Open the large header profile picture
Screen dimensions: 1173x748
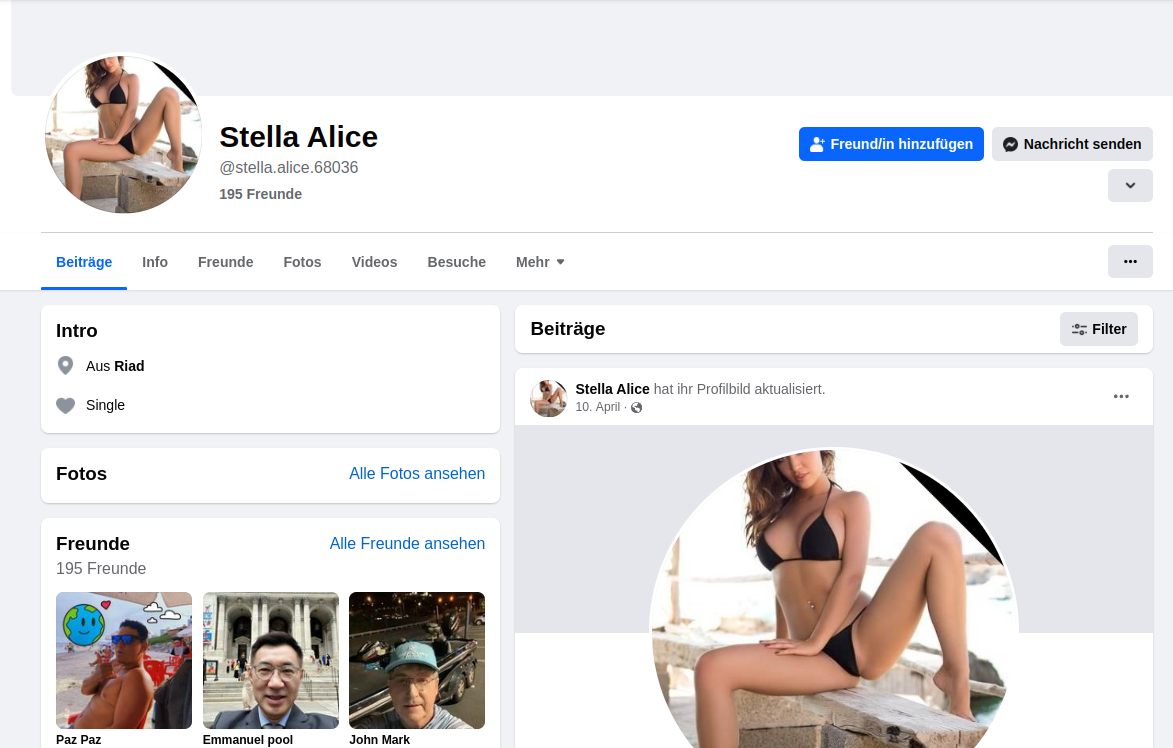123,133
